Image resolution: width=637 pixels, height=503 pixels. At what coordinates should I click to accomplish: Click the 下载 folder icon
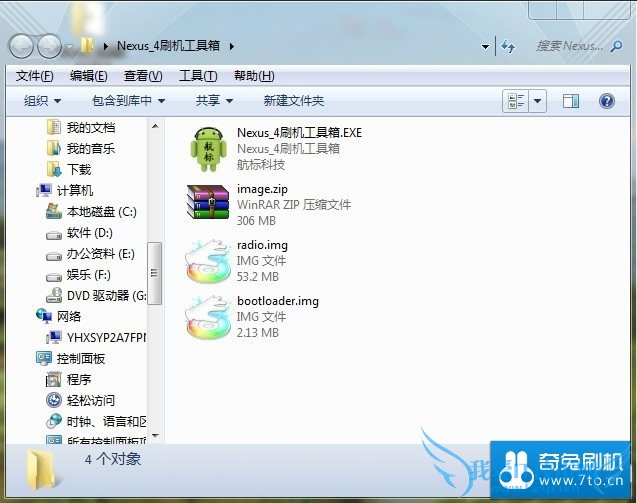click(54, 169)
